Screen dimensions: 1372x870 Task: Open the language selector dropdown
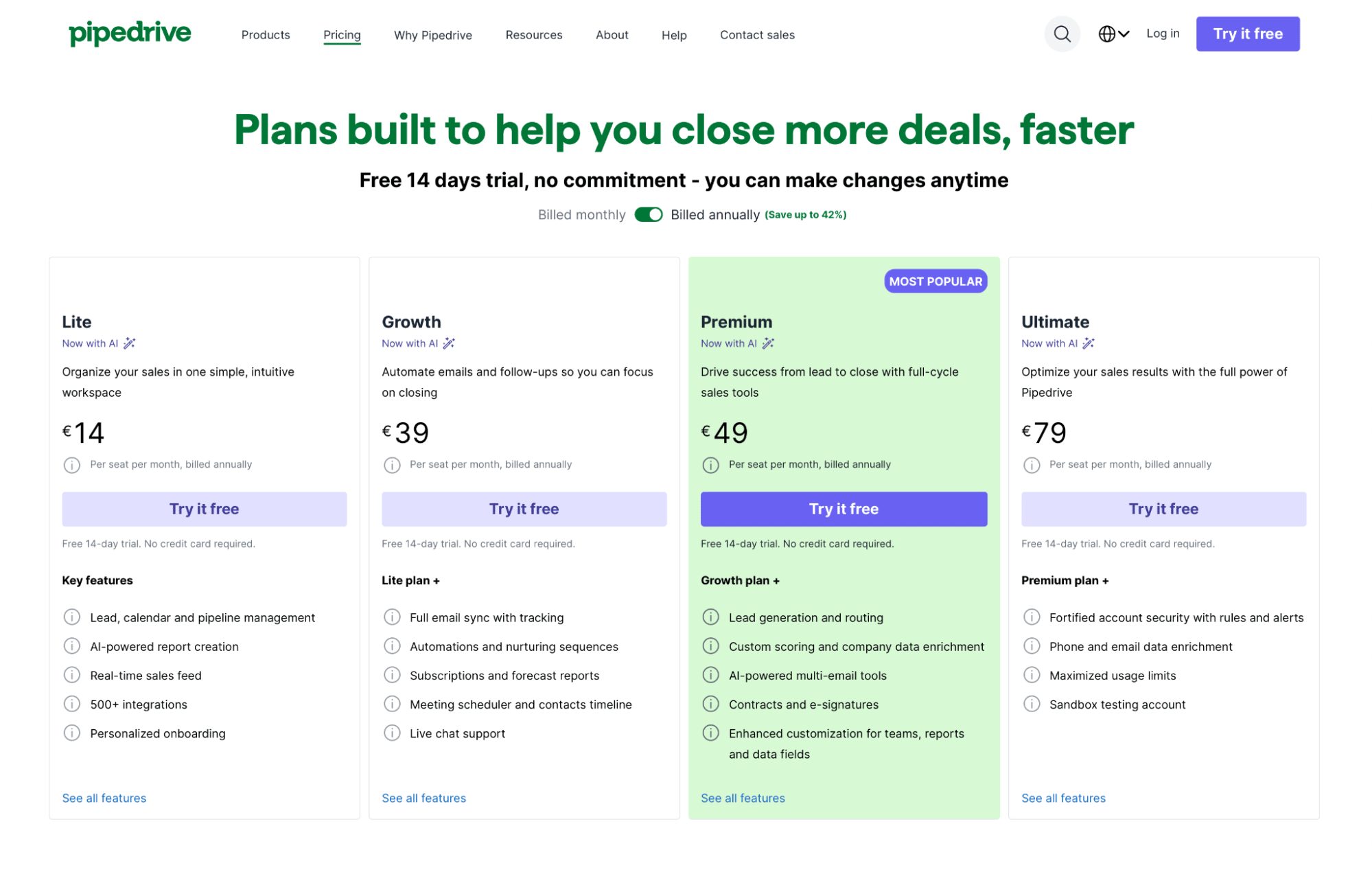click(x=1113, y=33)
